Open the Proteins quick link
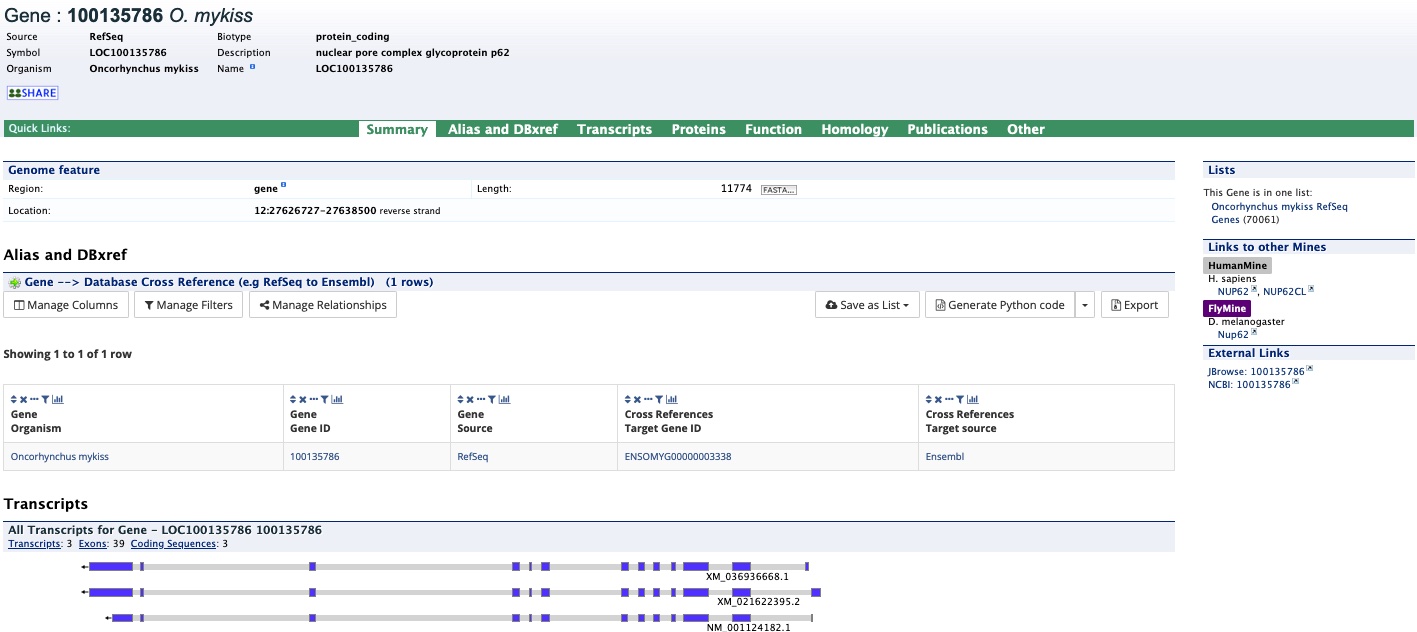1417x632 pixels. pos(698,129)
